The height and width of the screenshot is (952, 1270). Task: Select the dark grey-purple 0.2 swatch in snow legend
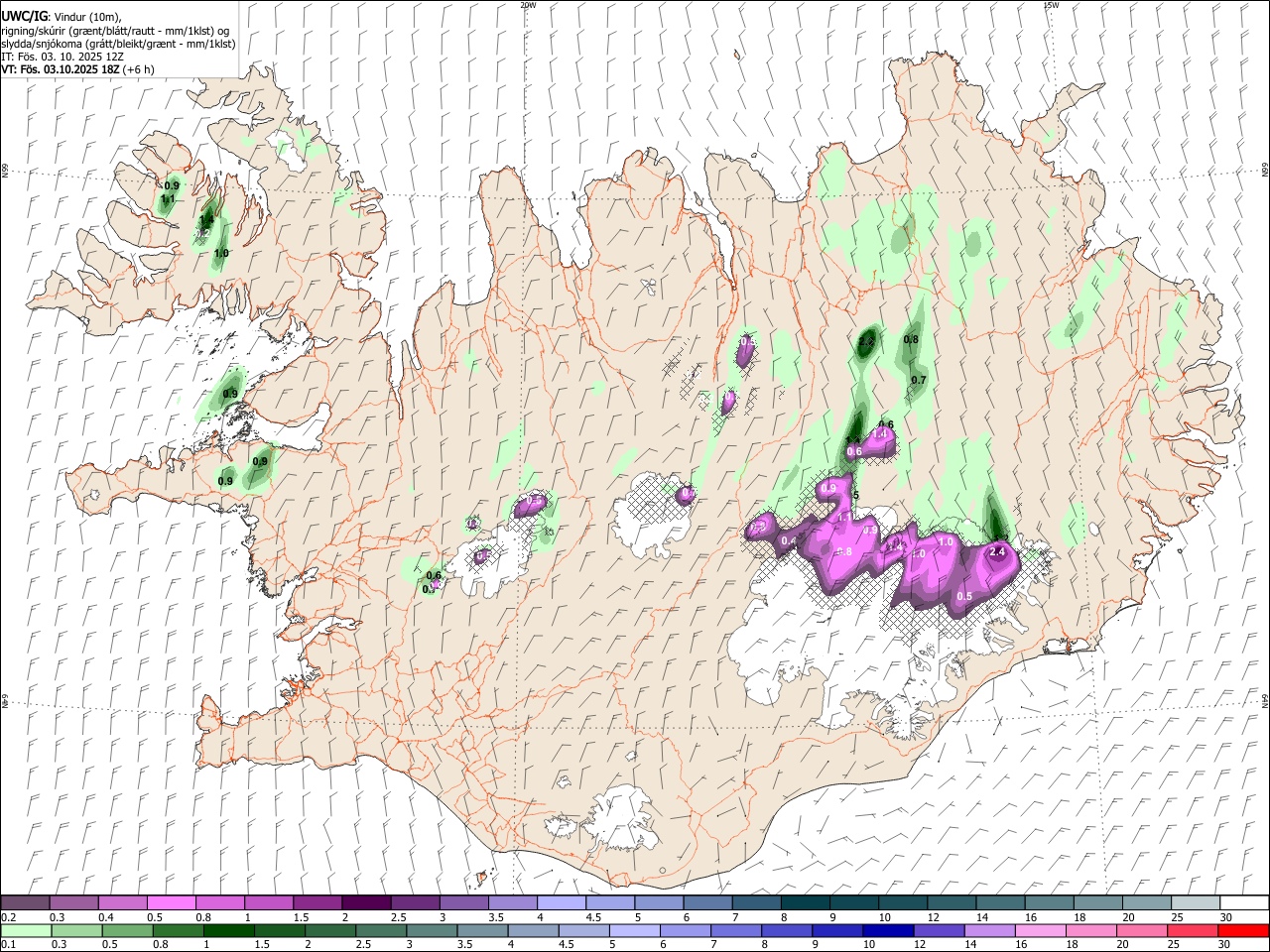click(25, 903)
